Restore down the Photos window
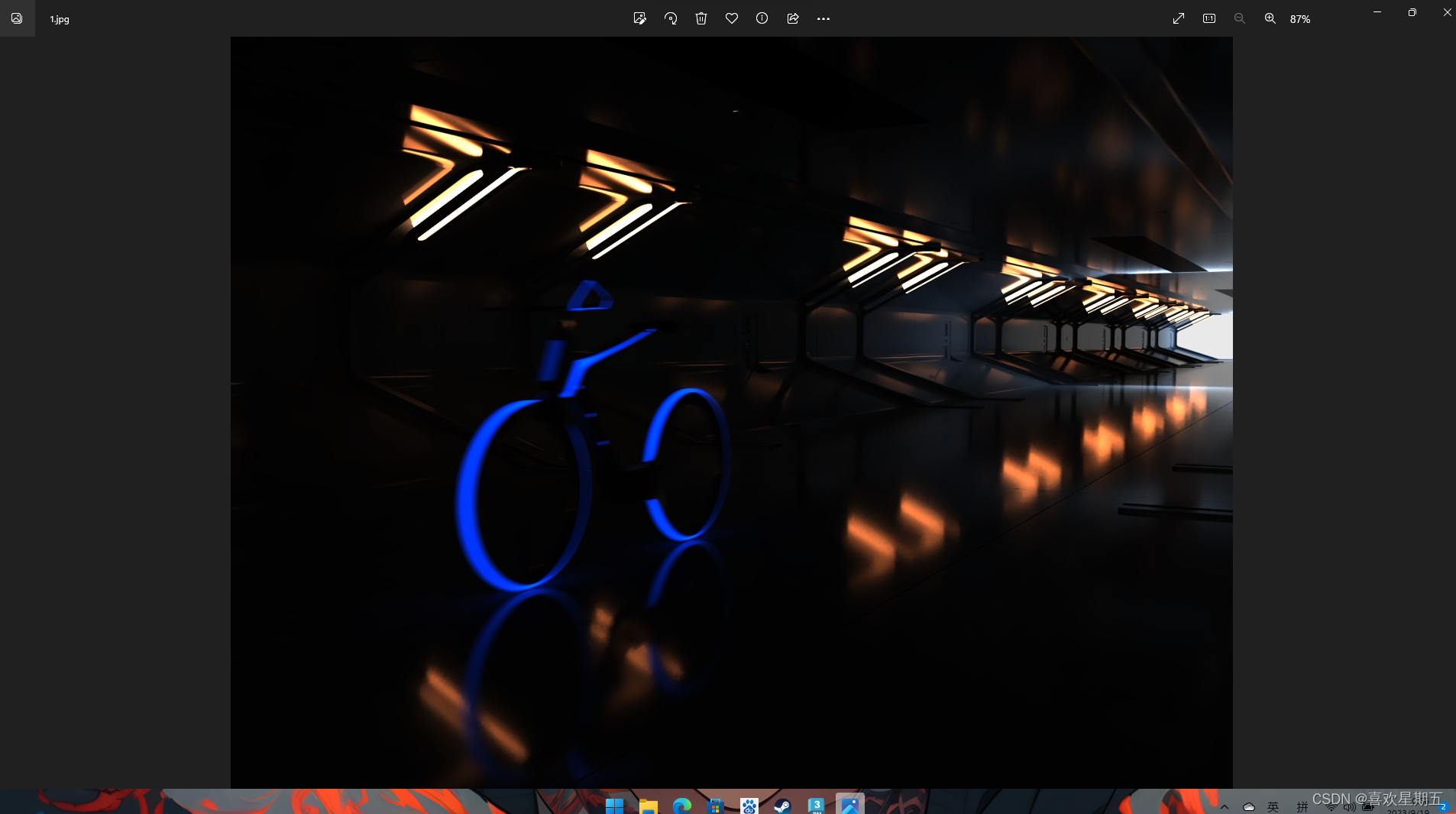Screen dimensions: 1456x814 point(1412,12)
